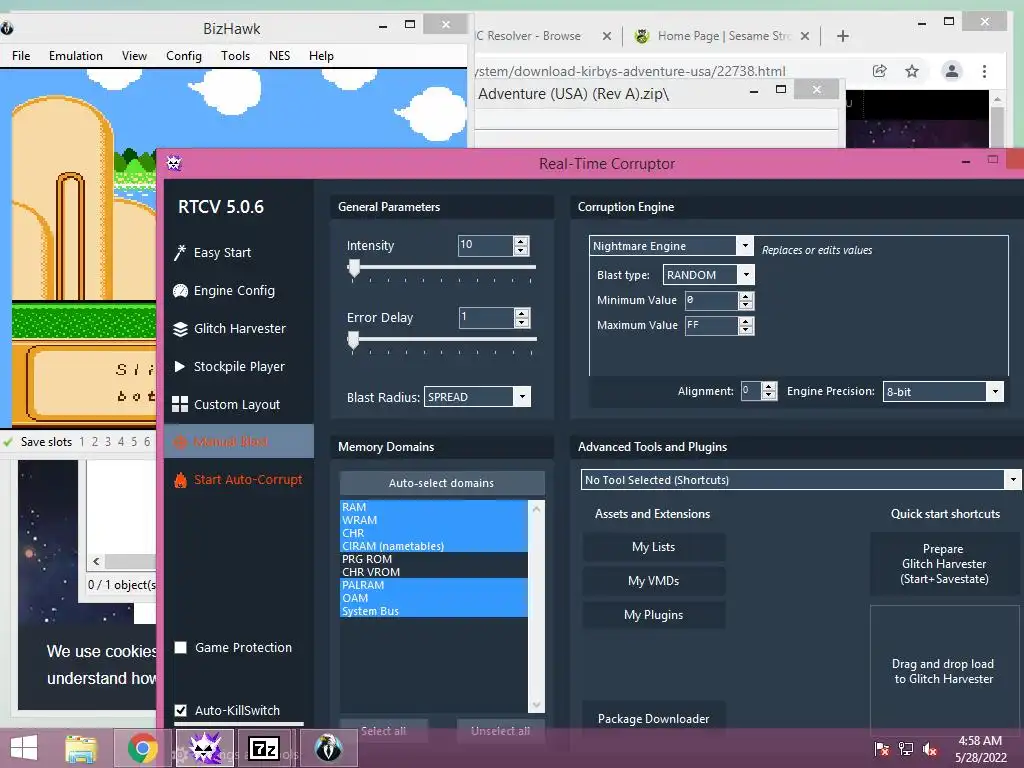Toggle System Bus memory domain
Image resolution: width=1024 pixels, height=768 pixels.
434,611
